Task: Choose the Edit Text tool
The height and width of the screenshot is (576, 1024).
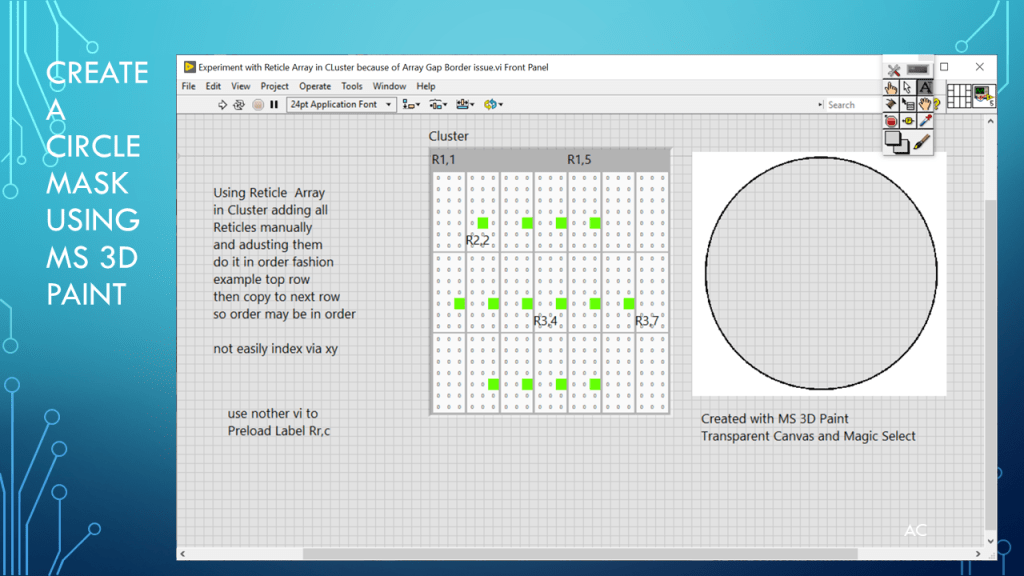Action: 925,87
